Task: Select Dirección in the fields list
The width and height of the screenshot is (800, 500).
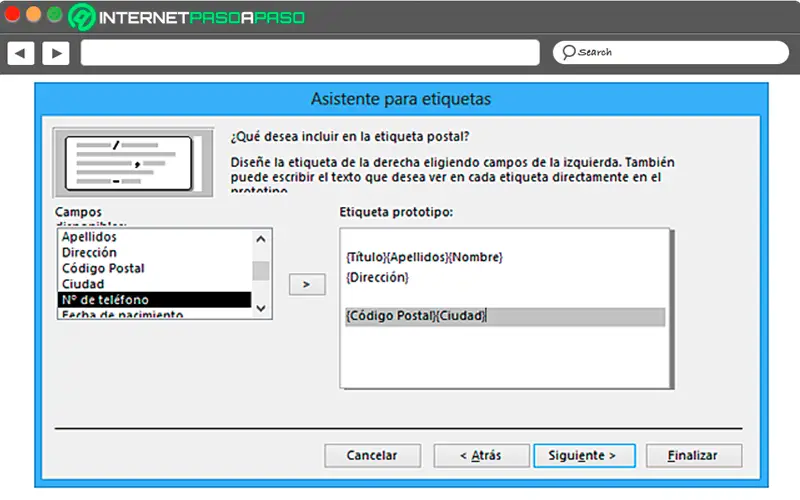Action: pyautogui.click(x=155, y=253)
